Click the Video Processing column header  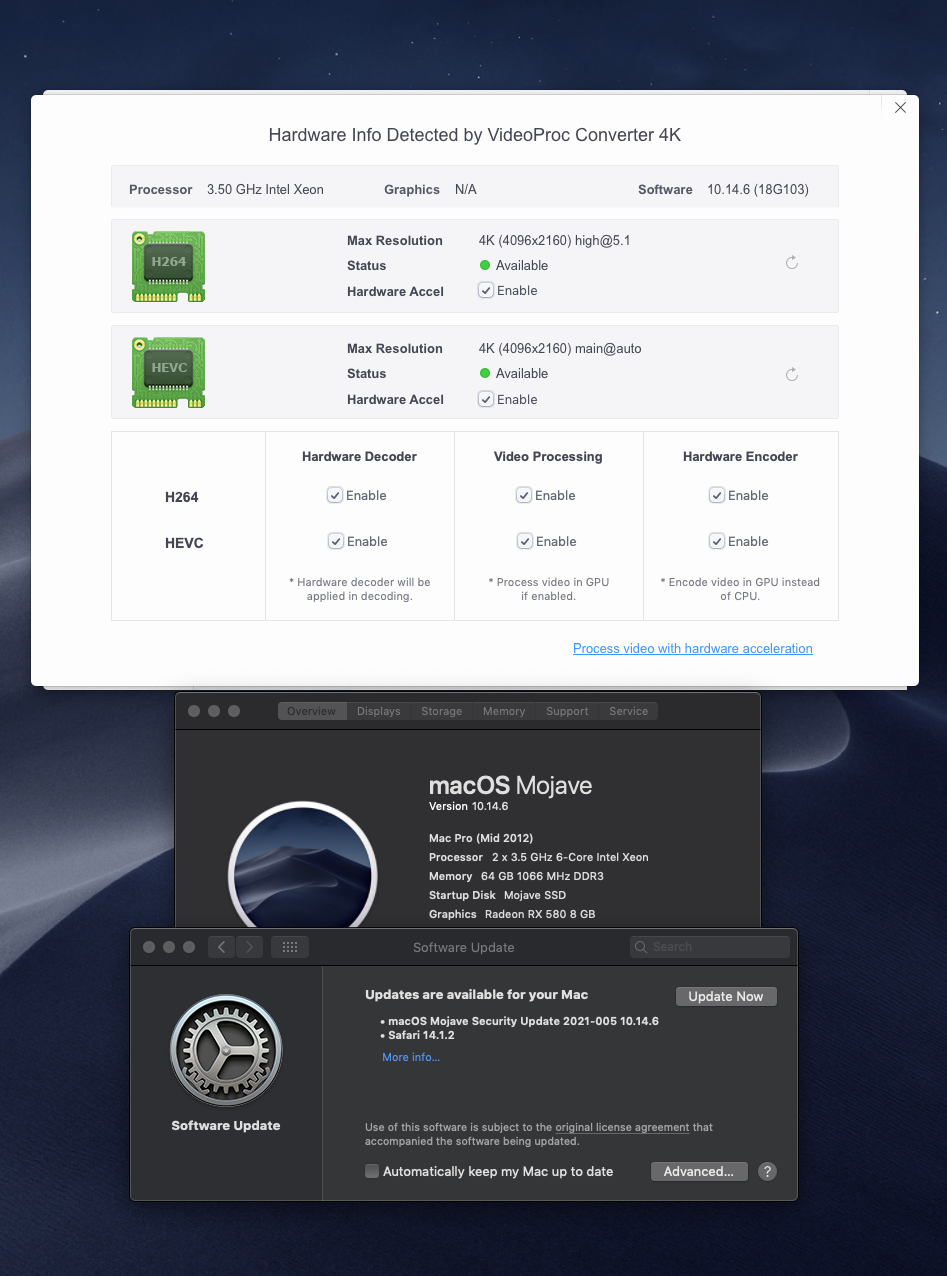coord(548,456)
